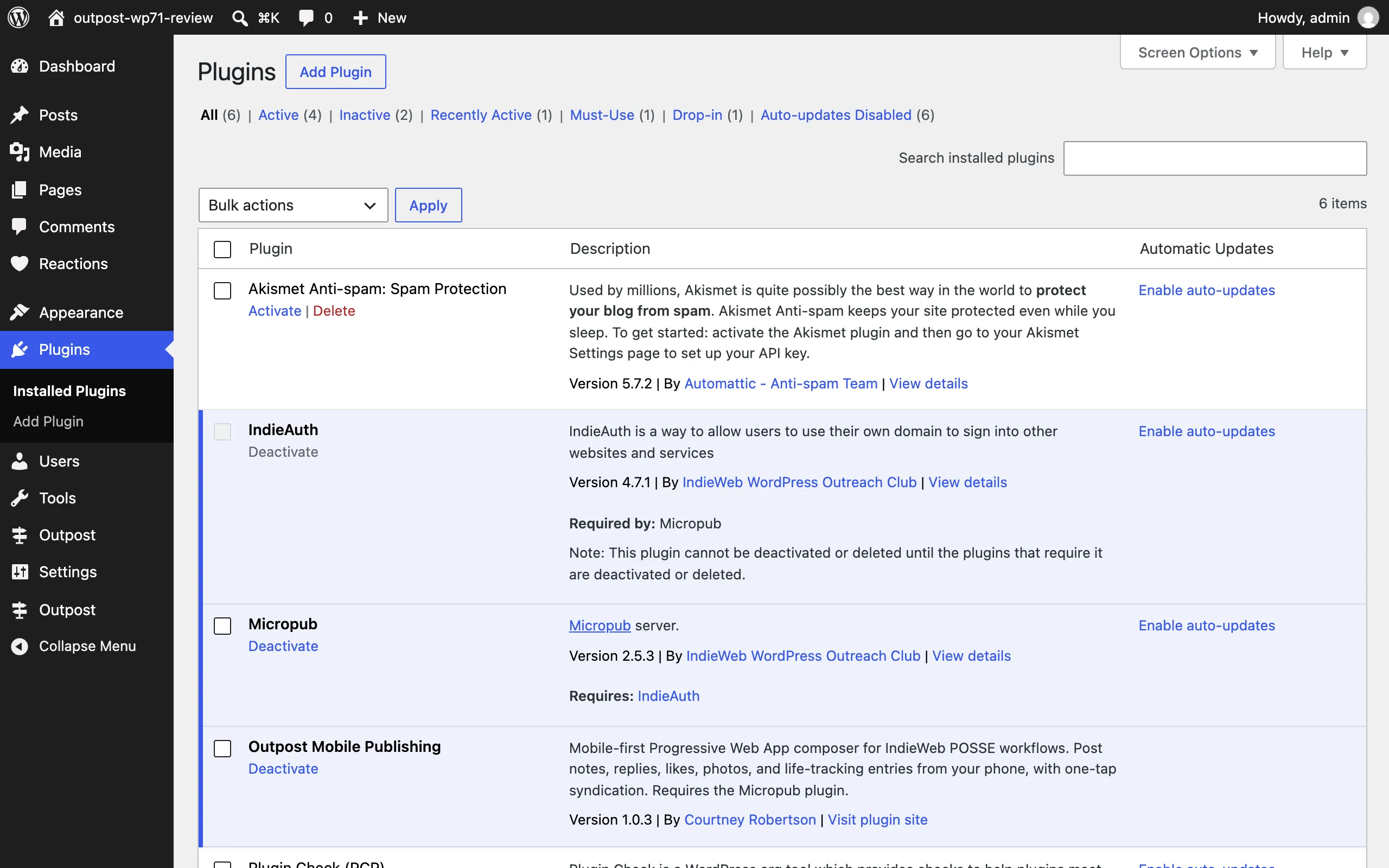Enable auto-updates for Micropub
Viewport: 1389px width, 868px height.
click(x=1207, y=625)
